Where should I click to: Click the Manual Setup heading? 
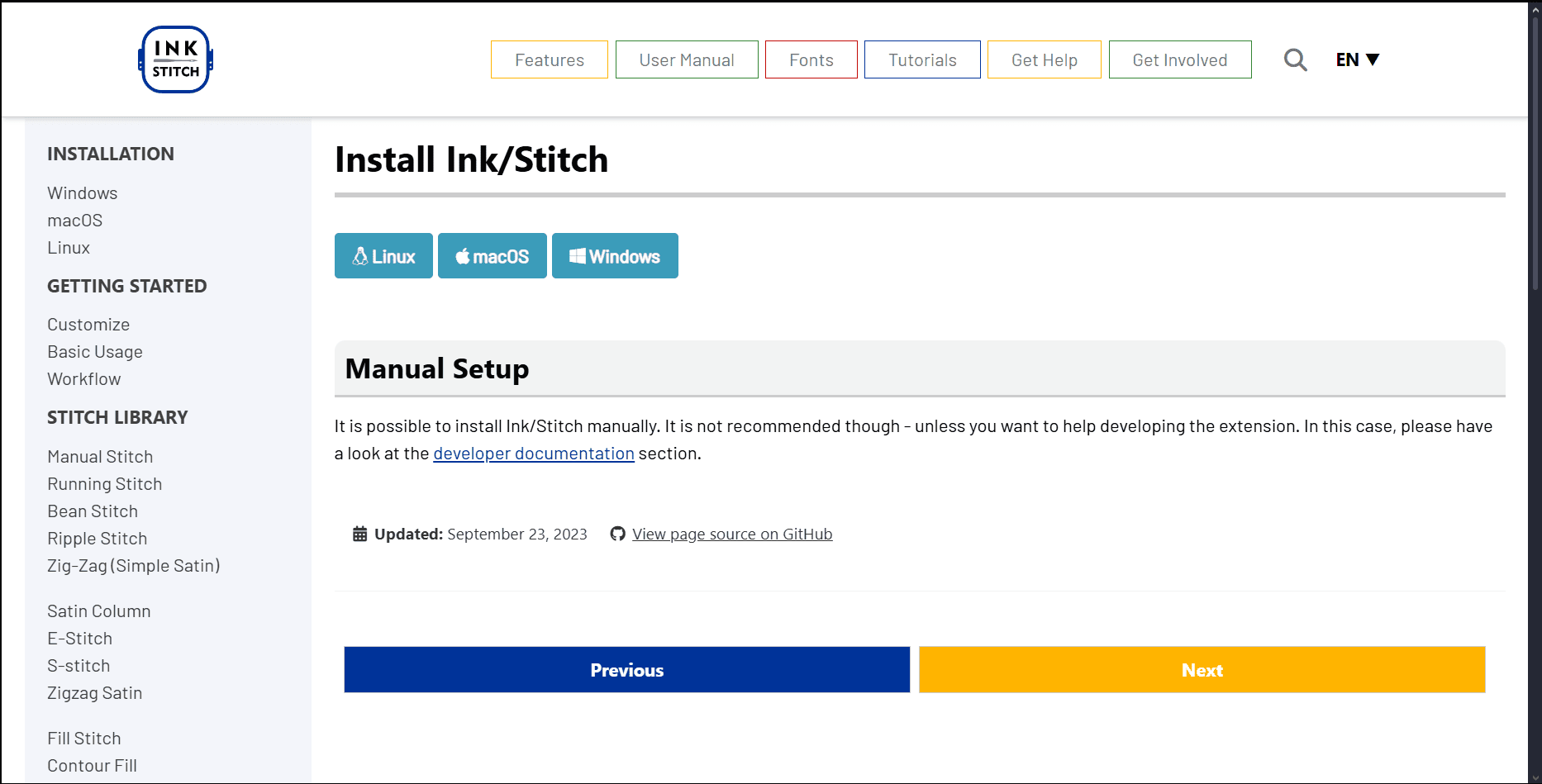[x=437, y=368]
